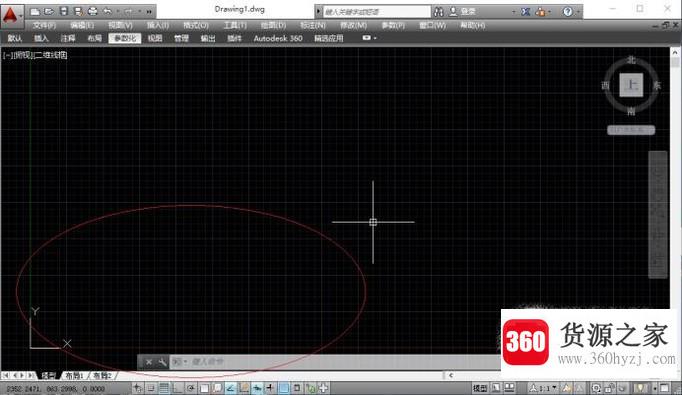Click the vertical scrollbar on drawing area
Screen dimensions: 682x395
click(x=675, y=209)
